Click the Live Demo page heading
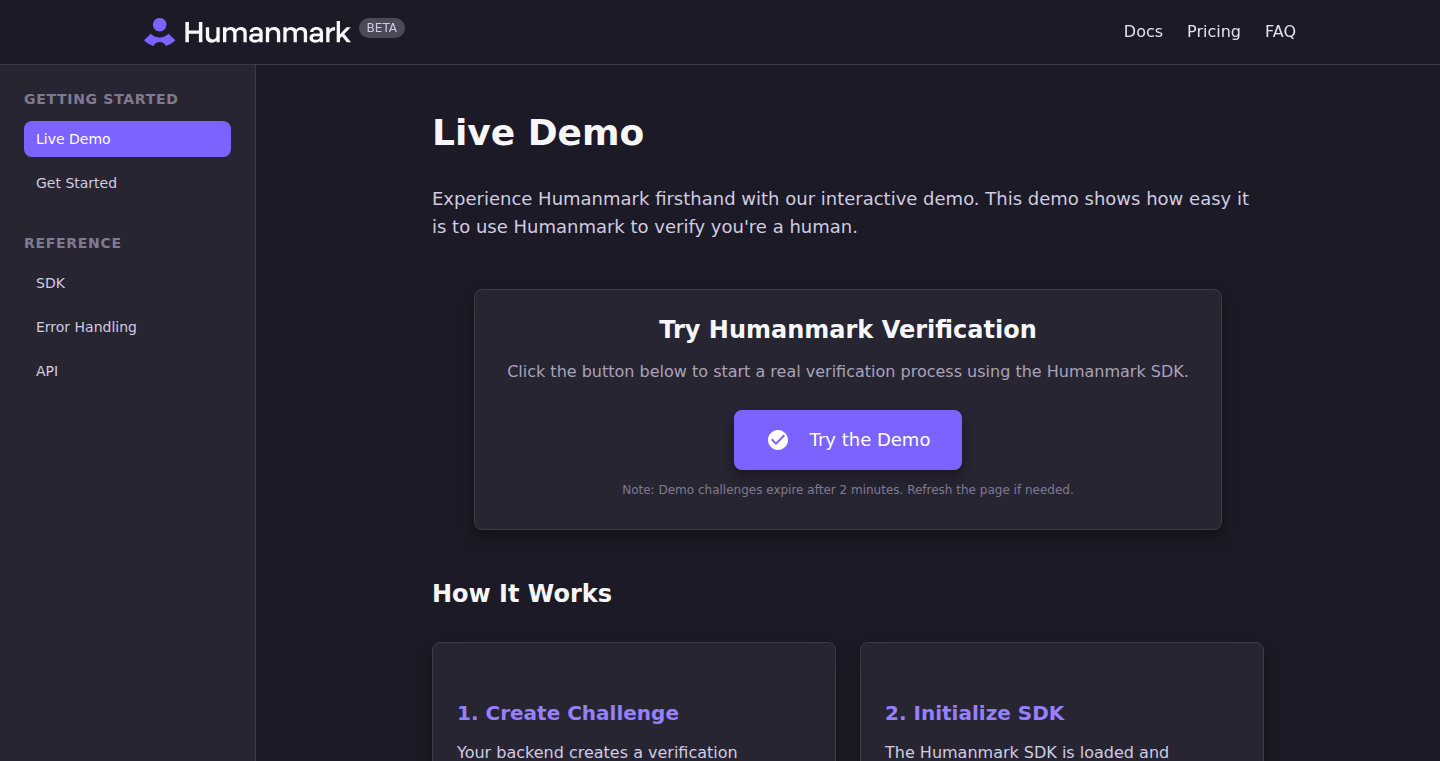 [x=538, y=133]
